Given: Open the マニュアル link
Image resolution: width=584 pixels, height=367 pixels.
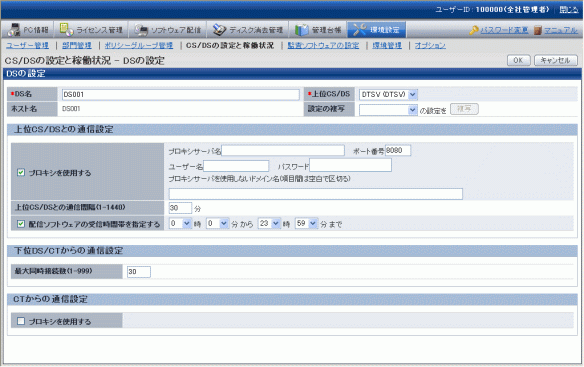Looking at the screenshot, I should (x=561, y=30).
